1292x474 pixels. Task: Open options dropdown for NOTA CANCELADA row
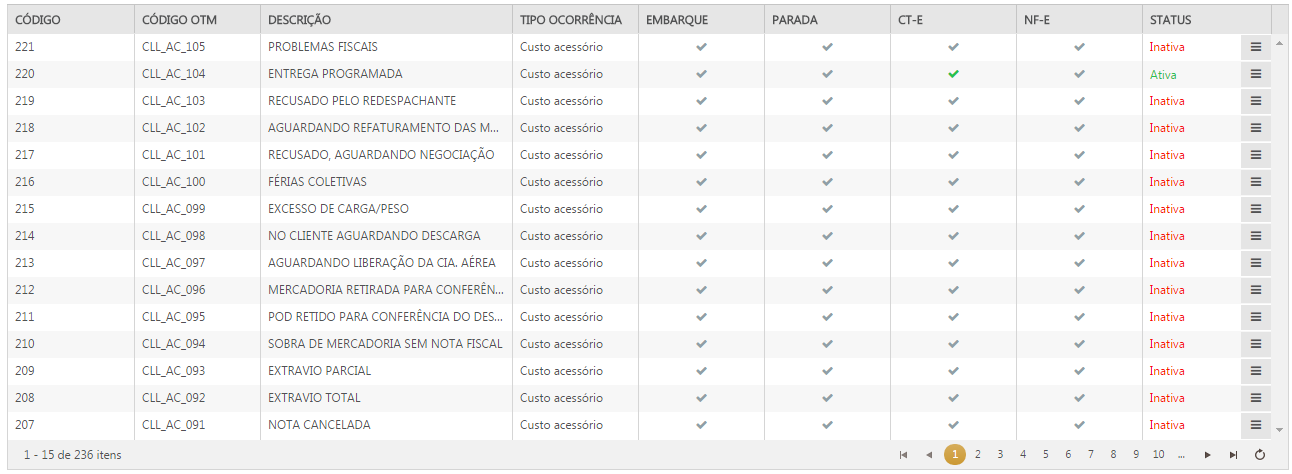click(x=1255, y=425)
